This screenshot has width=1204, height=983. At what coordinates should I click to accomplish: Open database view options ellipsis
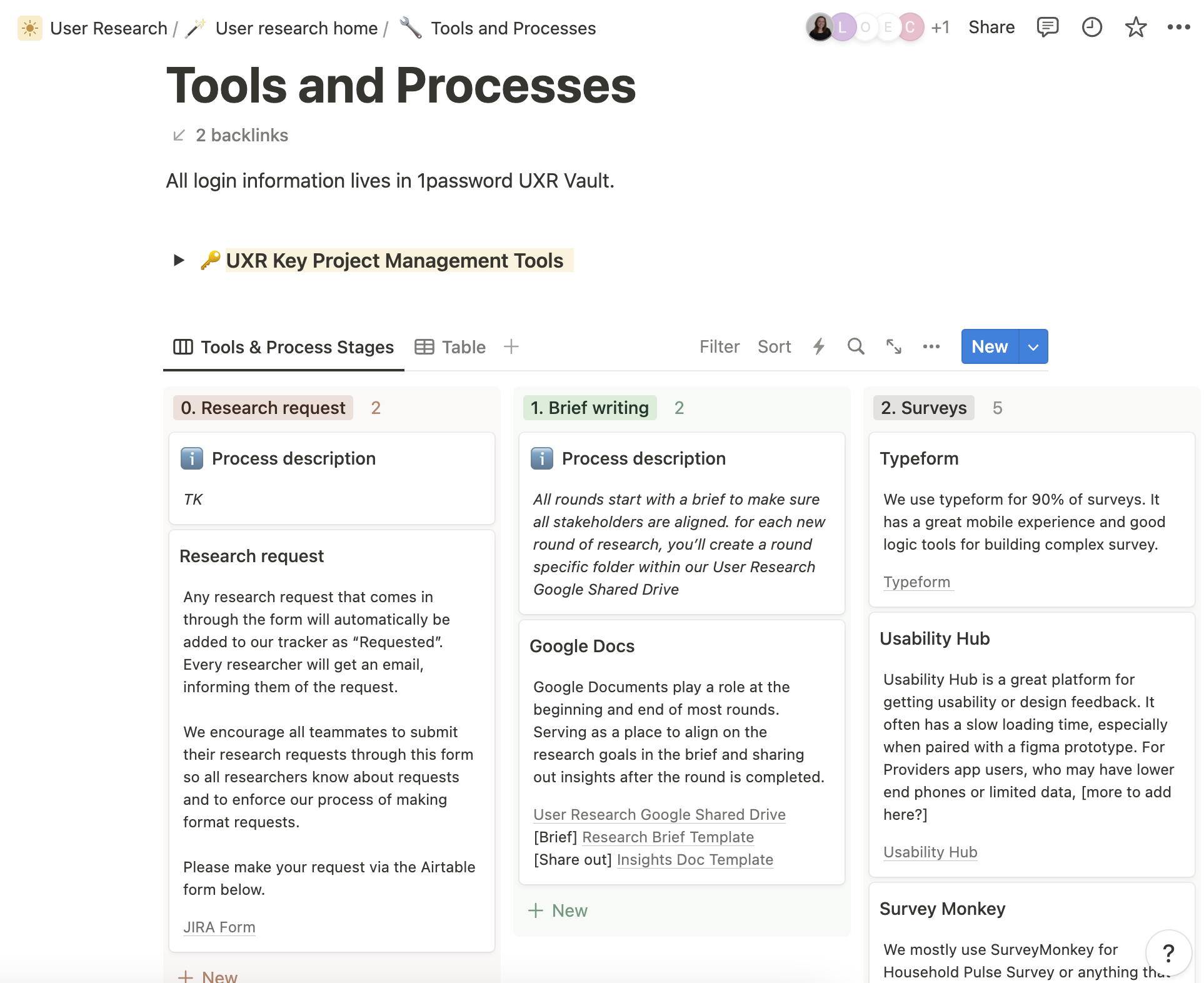pos(931,346)
